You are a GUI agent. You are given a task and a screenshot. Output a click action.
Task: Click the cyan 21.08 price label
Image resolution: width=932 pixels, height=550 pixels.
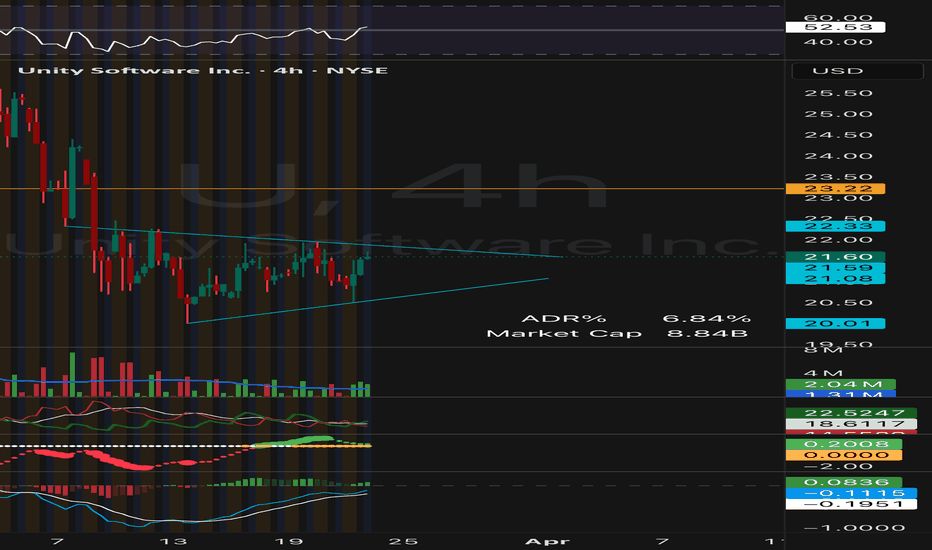tap(835, 278)
